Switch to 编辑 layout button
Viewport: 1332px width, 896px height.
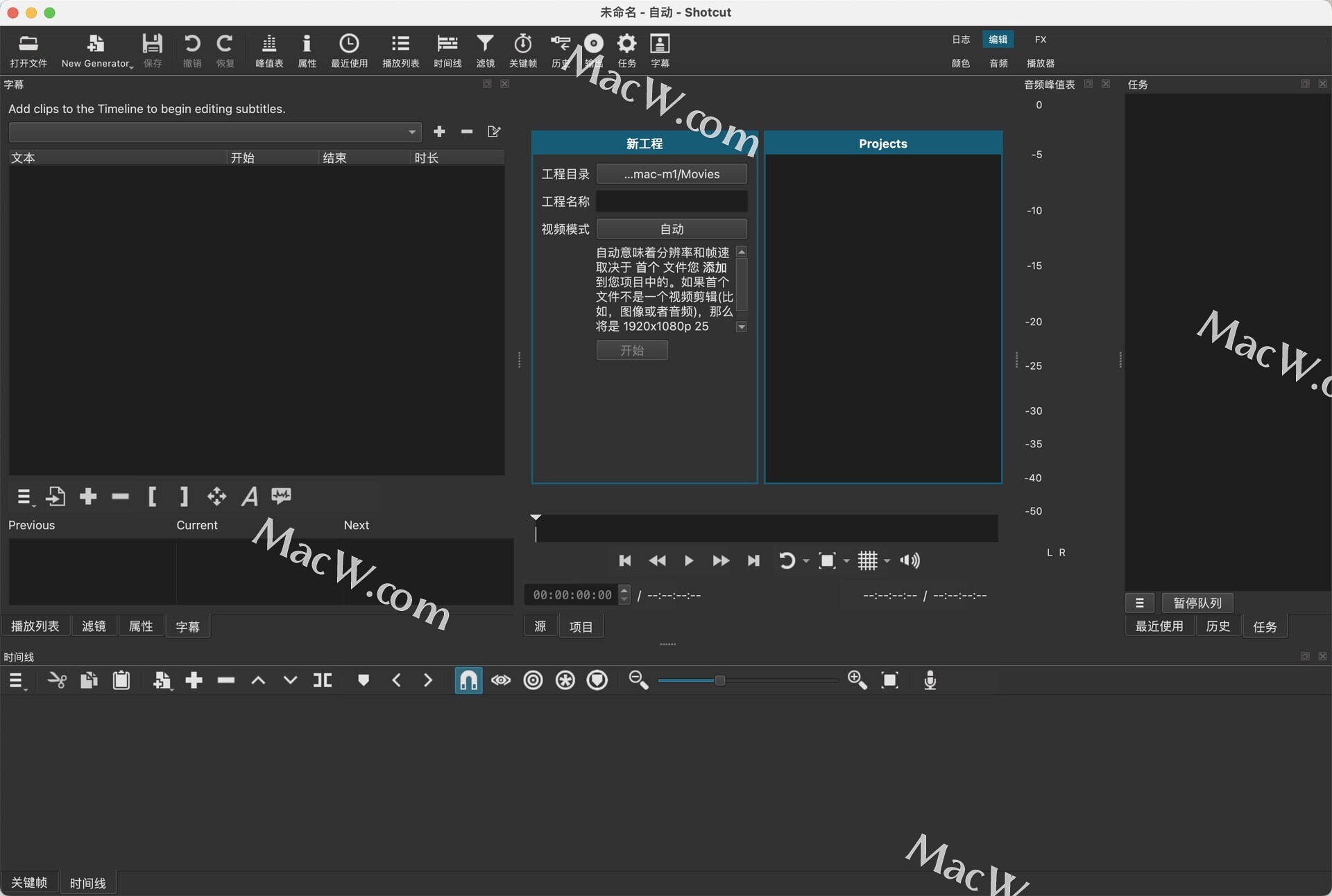(x=998, y=40)
